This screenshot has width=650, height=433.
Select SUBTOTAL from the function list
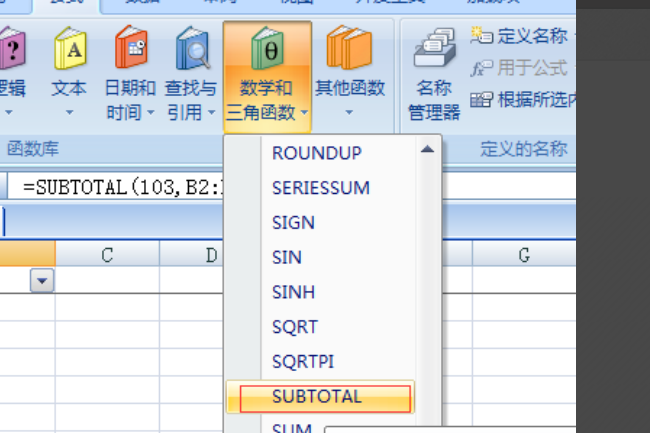pyautogui.click(x=317, y=397)
